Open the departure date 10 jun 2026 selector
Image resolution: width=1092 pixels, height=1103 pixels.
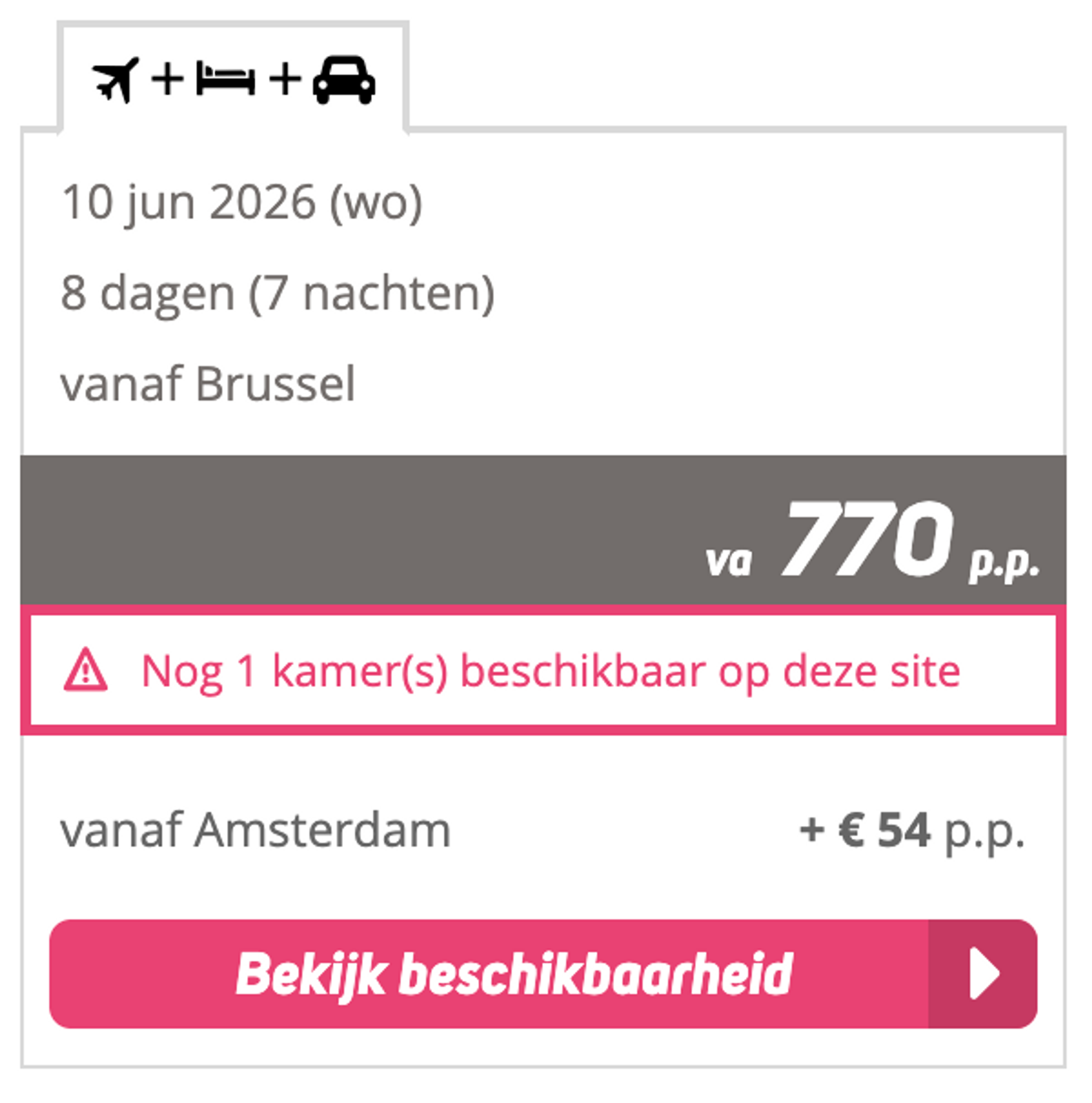pyautogui.click(x=242, y=201)
